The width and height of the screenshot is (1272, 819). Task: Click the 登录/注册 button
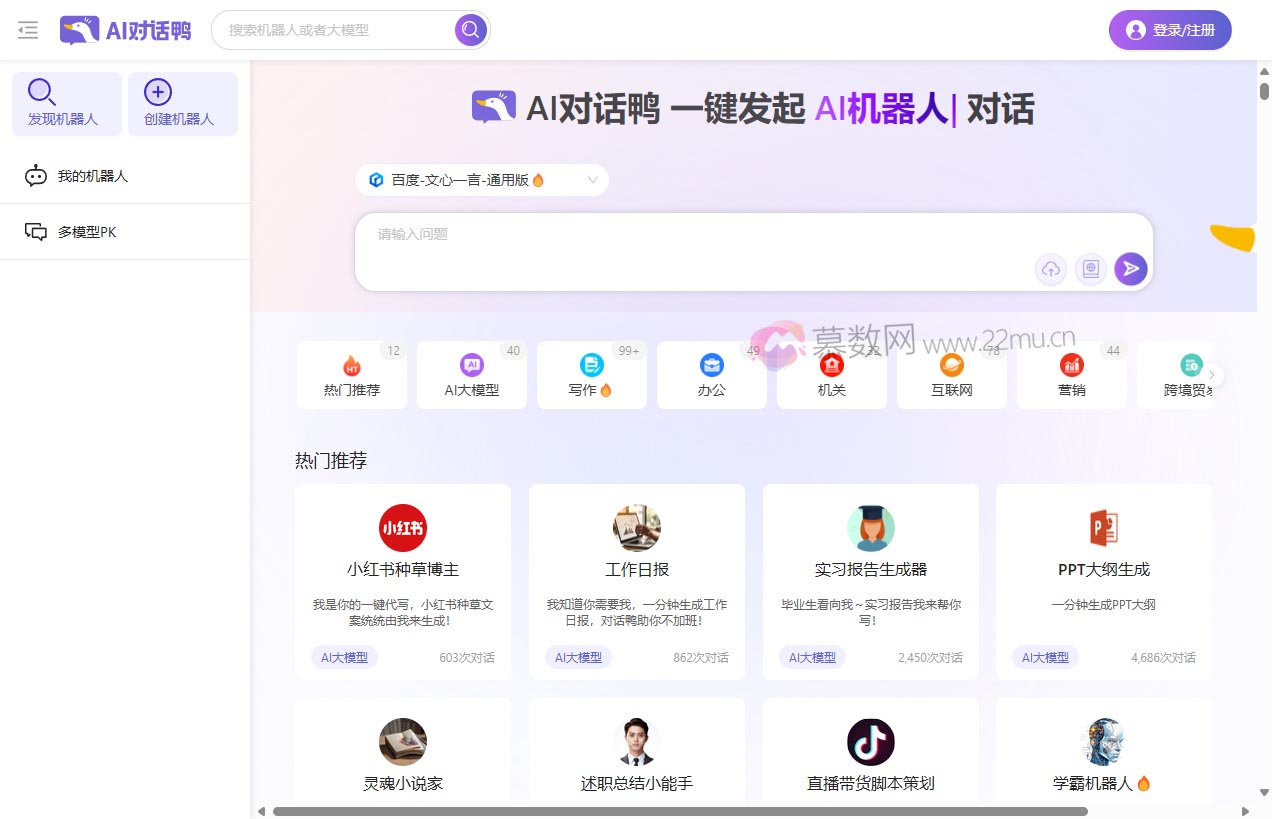1169,30
